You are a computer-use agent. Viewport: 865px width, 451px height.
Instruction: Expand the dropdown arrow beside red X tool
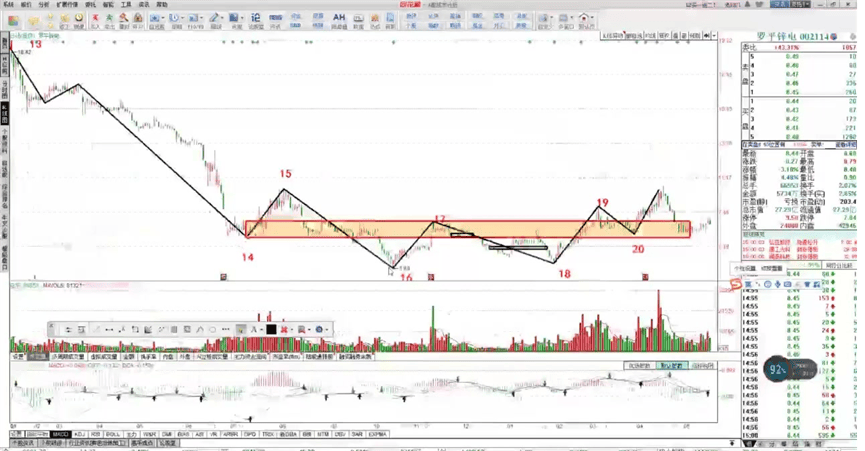pyautogui.click(x=294, y=329)
